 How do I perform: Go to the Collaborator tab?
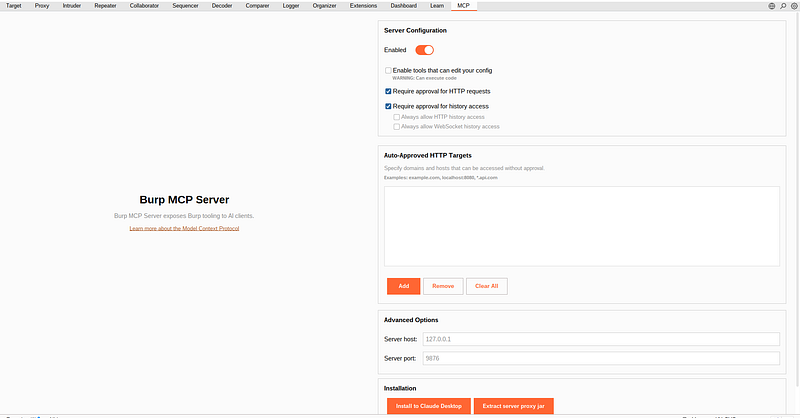(144, 6)
